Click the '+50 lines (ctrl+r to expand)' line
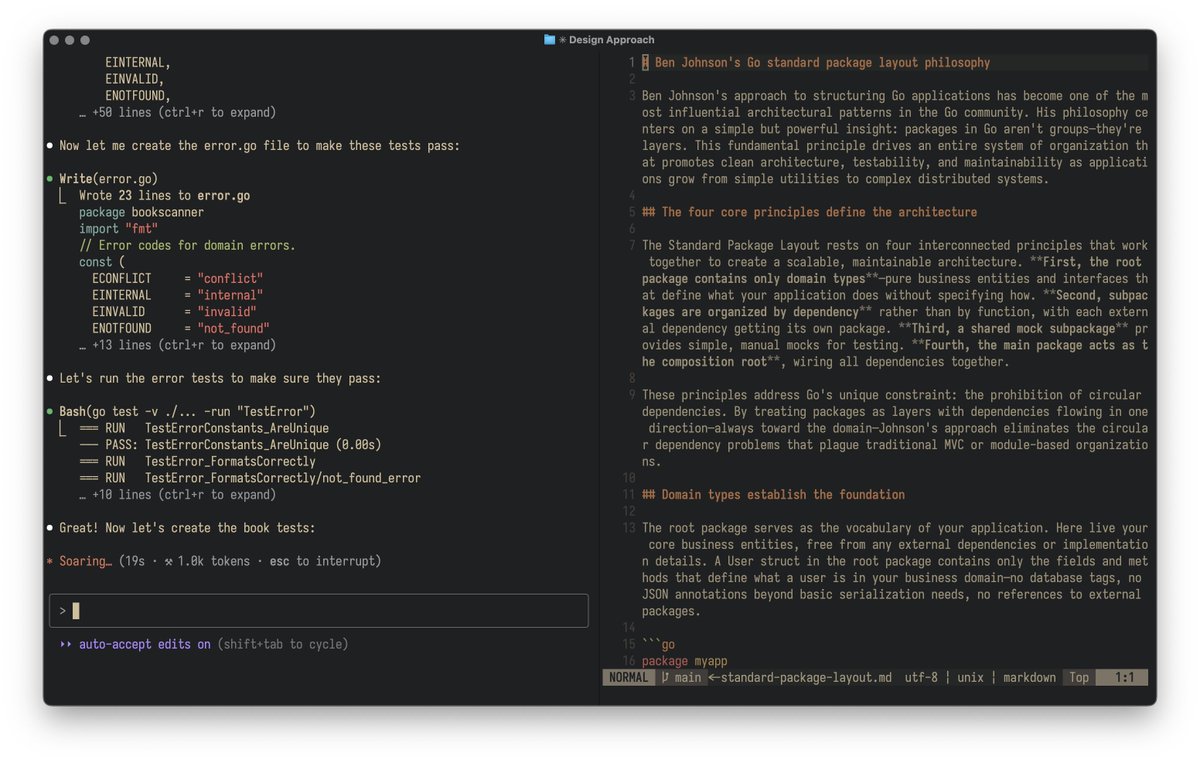The image size is (1200, 763). [x=177, y=113]
